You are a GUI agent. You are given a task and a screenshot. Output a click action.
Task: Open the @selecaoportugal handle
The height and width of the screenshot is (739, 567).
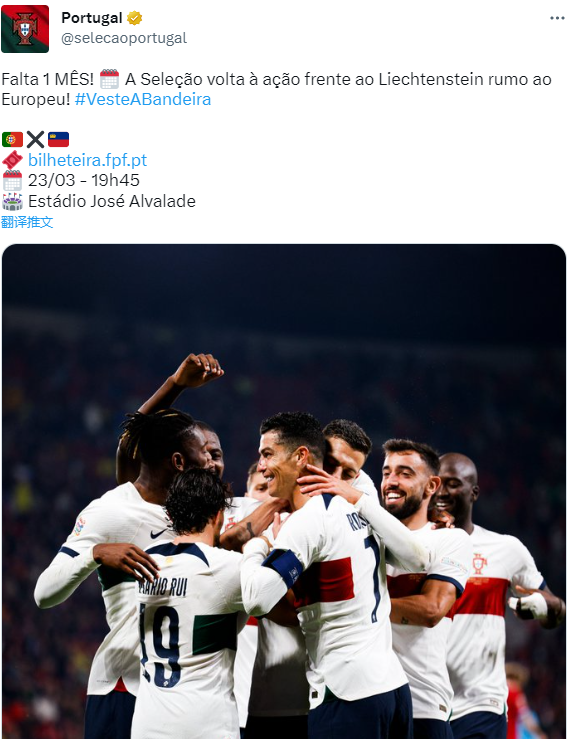click(x=124, y=38)
